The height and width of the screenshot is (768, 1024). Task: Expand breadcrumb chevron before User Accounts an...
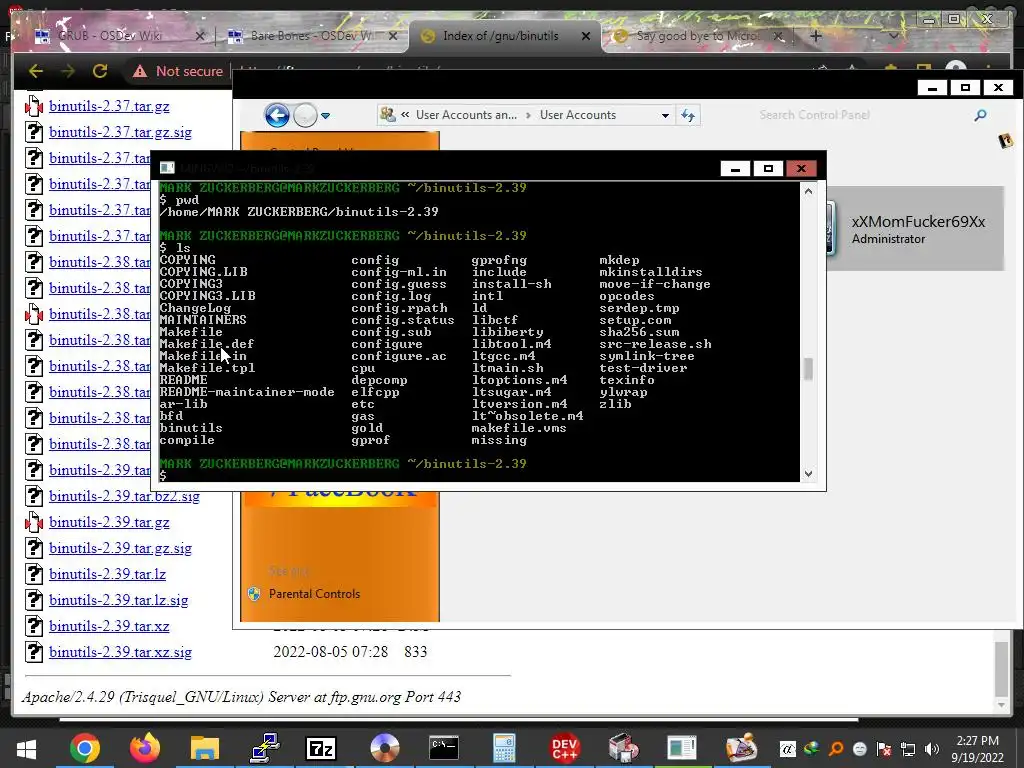[x=405, y=115]
